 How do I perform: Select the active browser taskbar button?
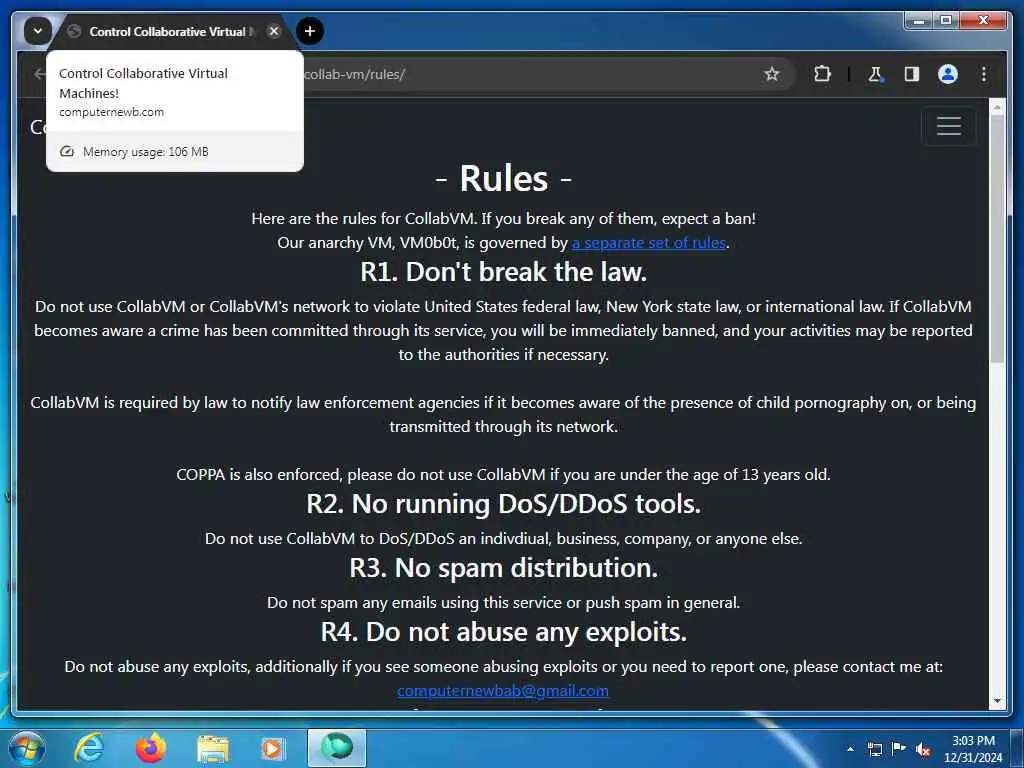(x=337, y=748)
